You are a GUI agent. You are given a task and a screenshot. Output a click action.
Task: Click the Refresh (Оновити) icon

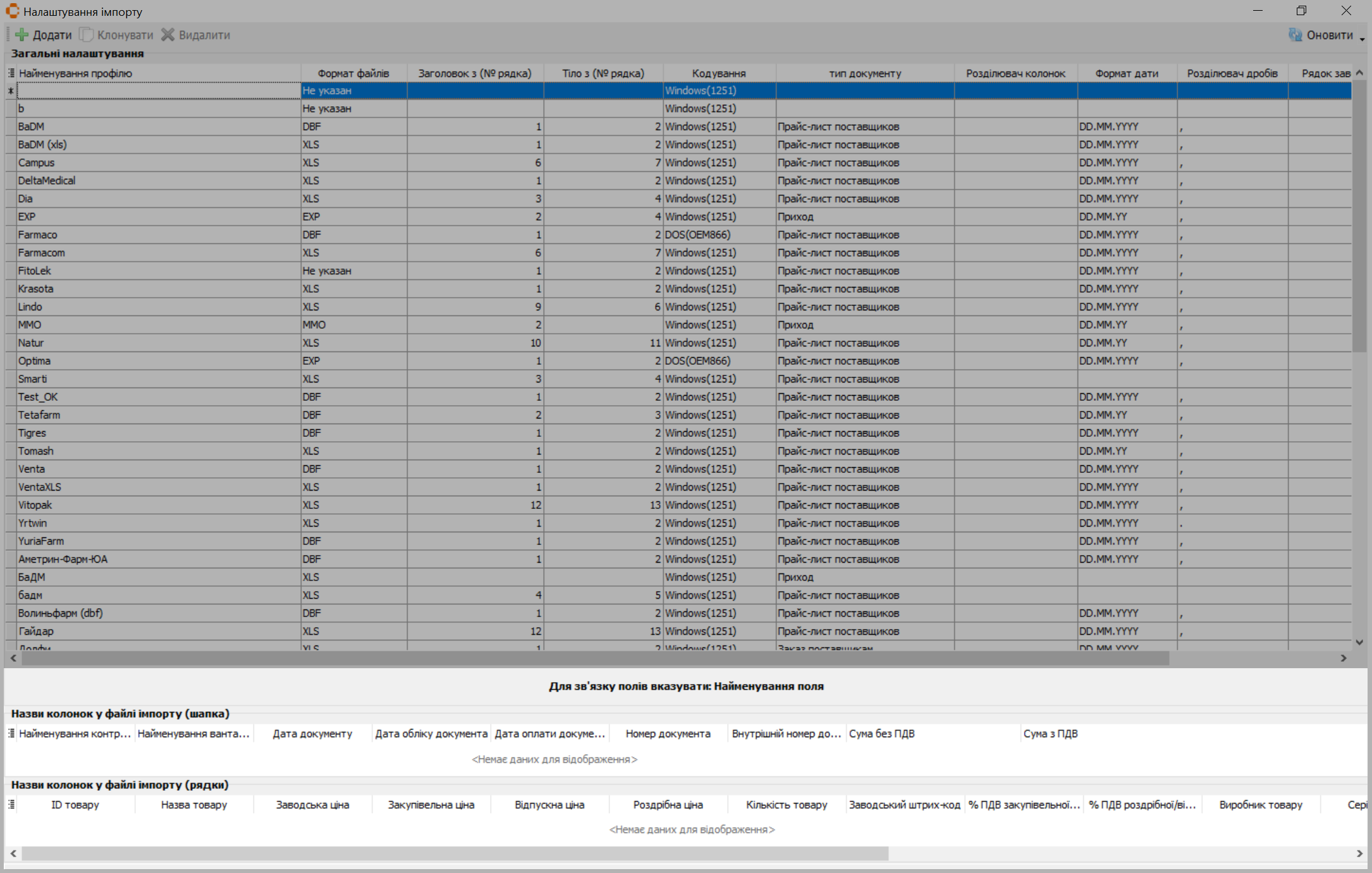pos(1295,35)
